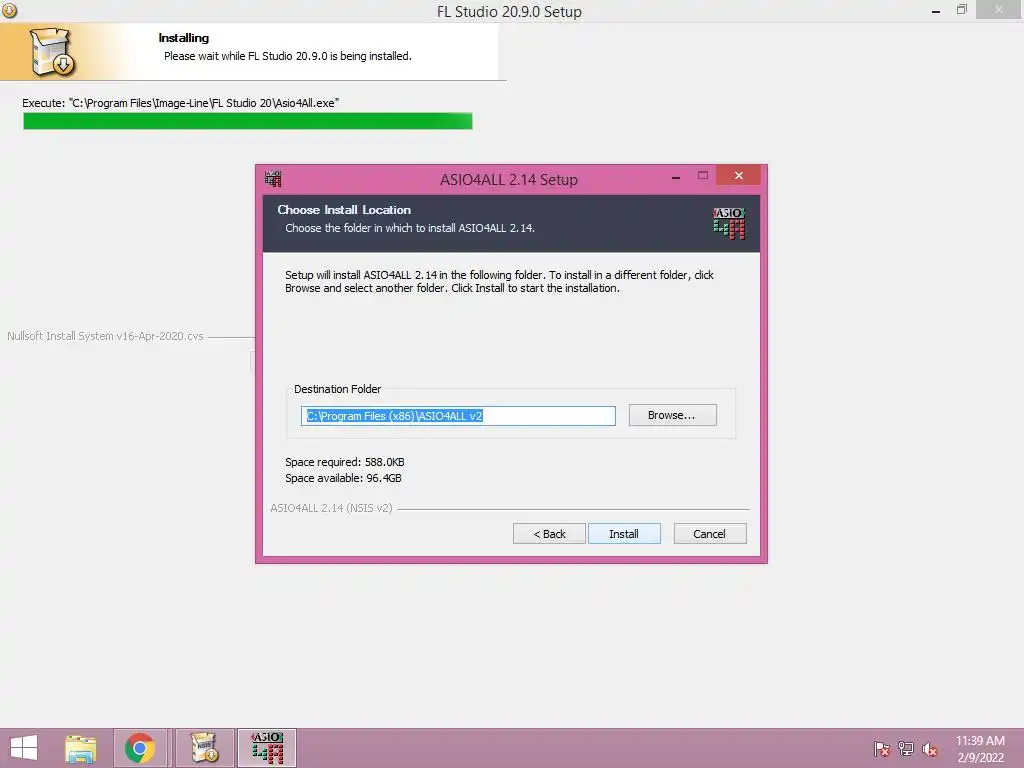Click the 'ASIO4ALL 2.14 (NSIS v2)' label
The width and height of the screenshot is (1024, 768).
pos(331,508)
